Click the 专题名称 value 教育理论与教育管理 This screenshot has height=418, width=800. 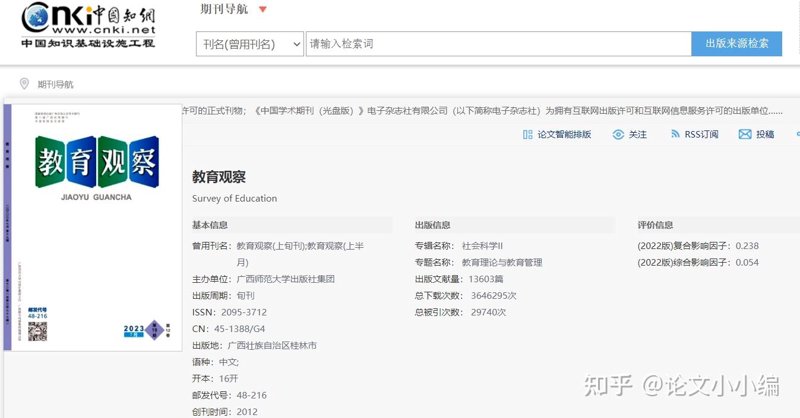(x=502, y=262)
